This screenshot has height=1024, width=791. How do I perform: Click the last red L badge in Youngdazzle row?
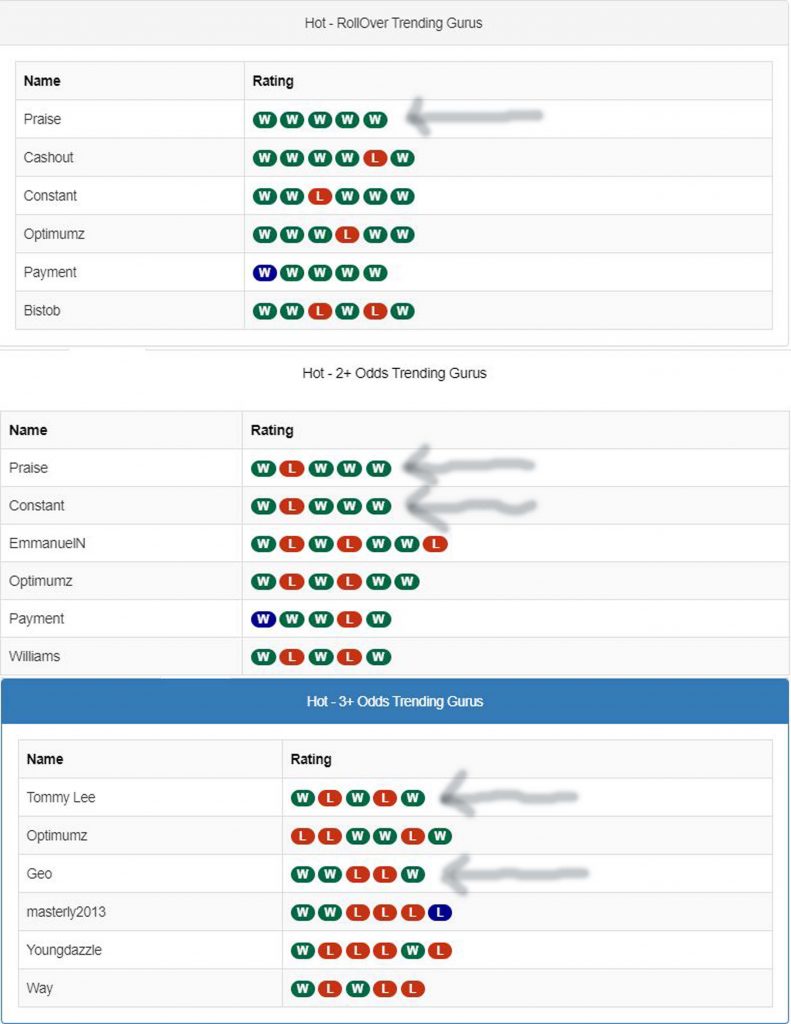(x=440, y=951)
